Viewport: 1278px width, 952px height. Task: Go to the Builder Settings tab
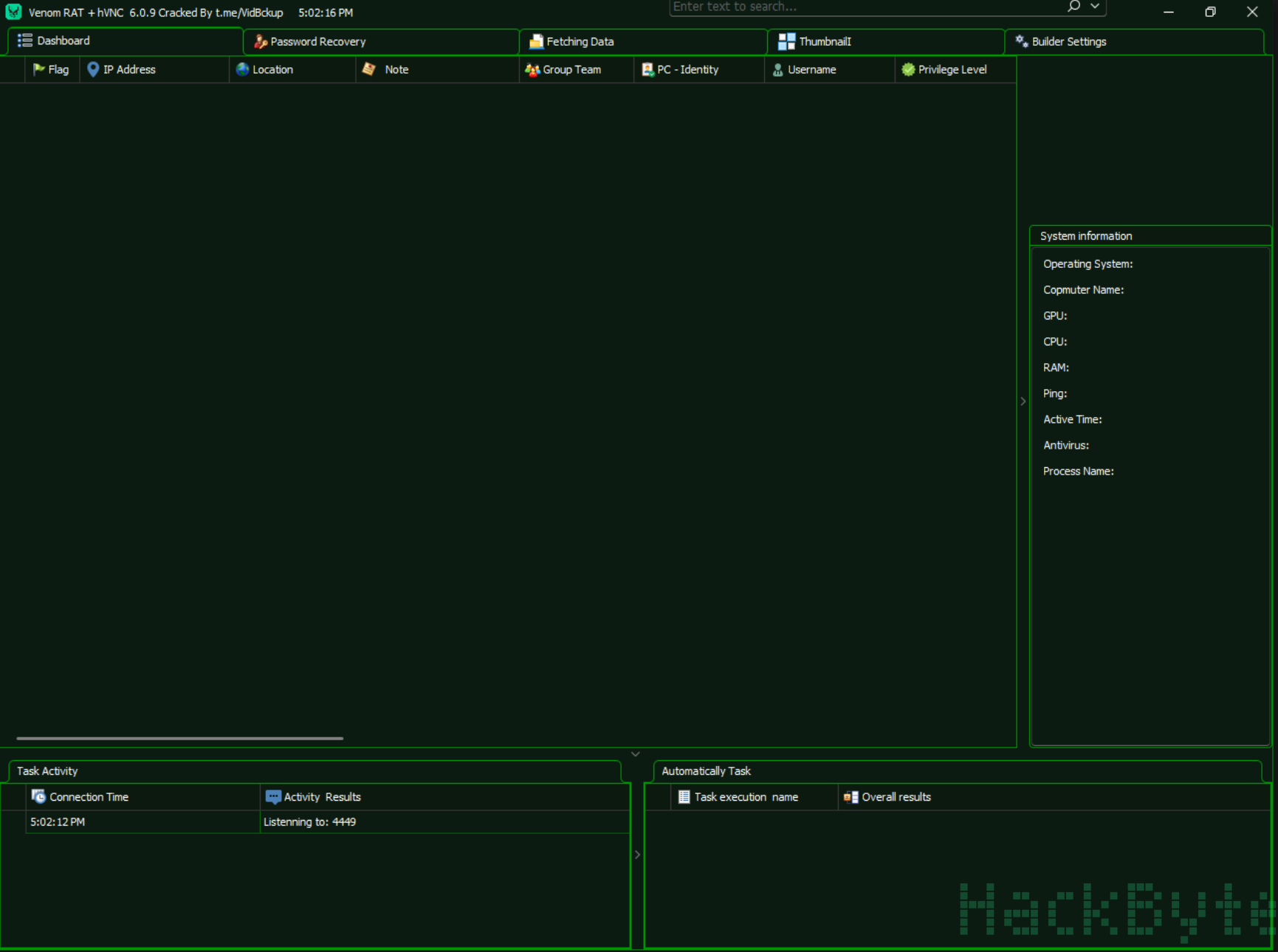1134,41
